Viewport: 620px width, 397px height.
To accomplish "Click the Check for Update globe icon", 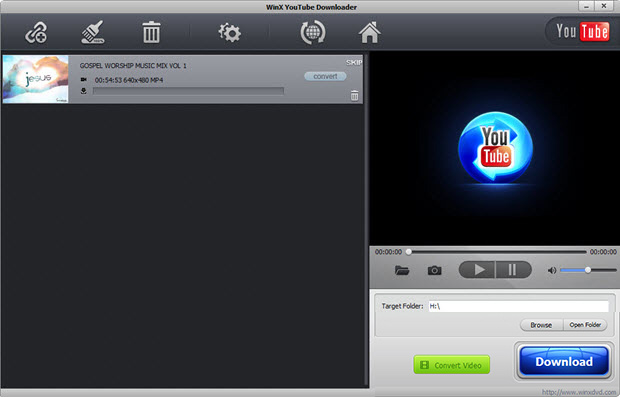I will coord(313,32).
